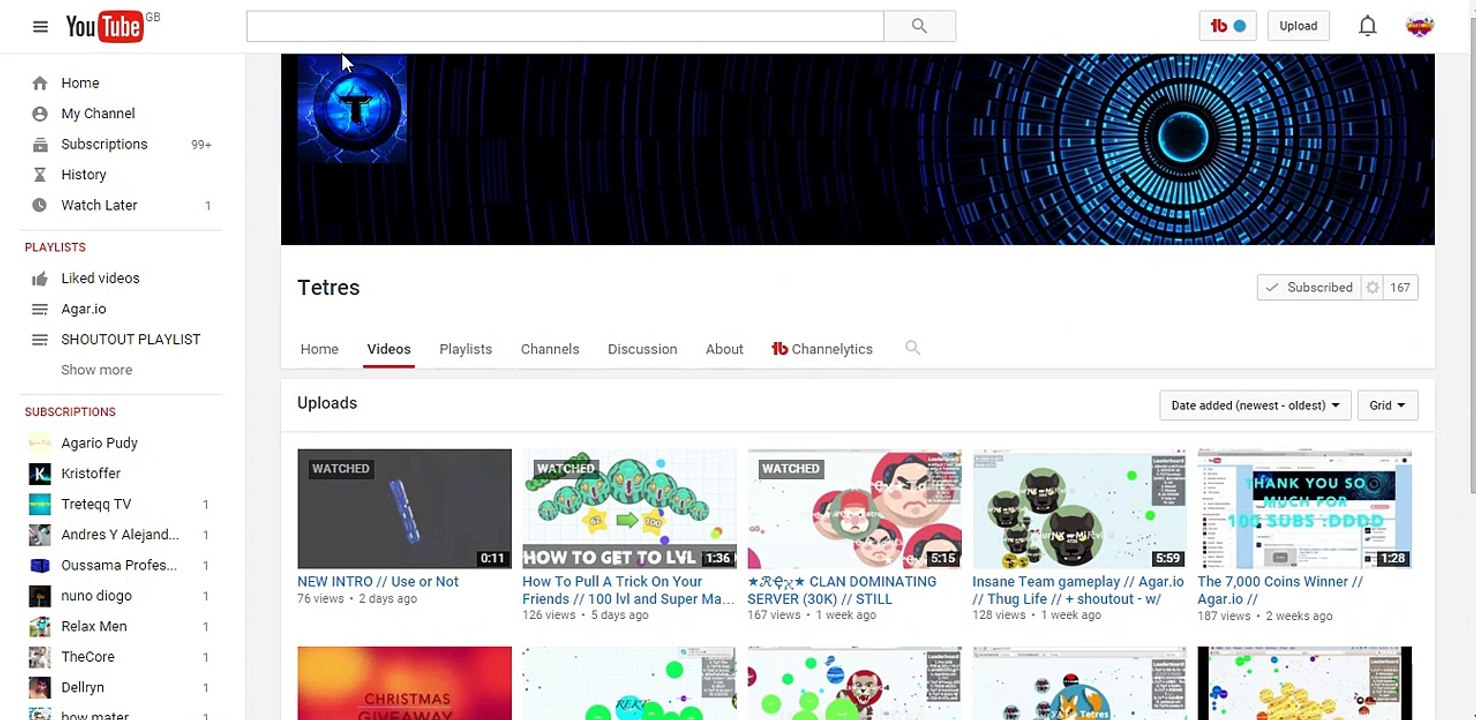The image size is (1476, 720).
Task: Click the Uploads section heading
Action: 327,403
